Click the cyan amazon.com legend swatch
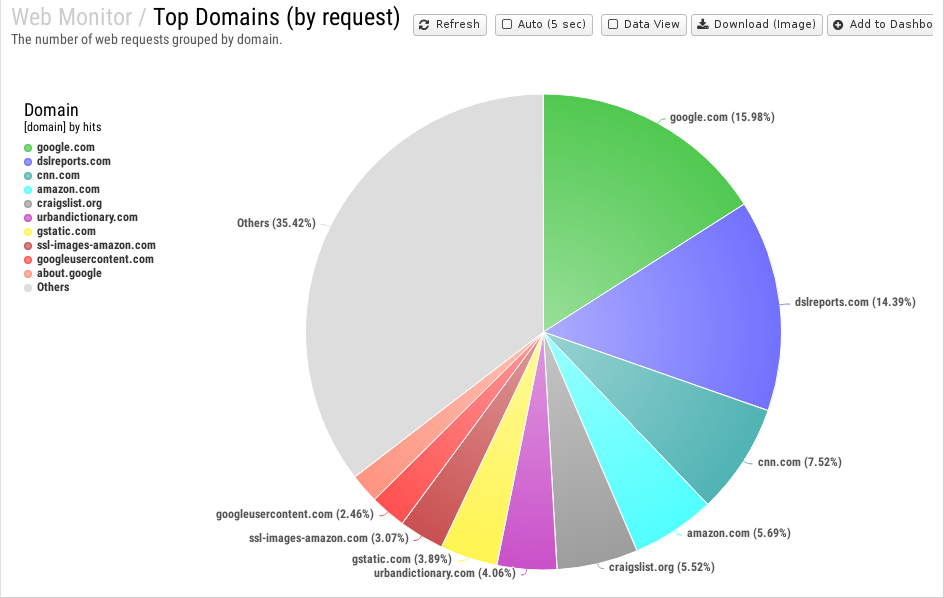The height and width of the screenshot is (598, 944). (28, 190)
